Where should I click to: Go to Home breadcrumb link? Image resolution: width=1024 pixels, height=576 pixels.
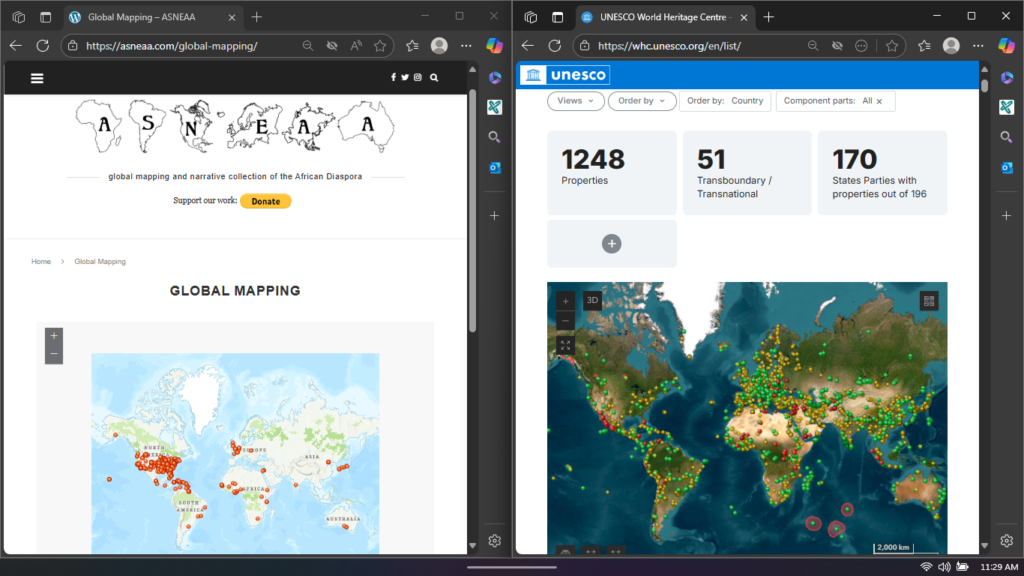(x=41, y=262)
